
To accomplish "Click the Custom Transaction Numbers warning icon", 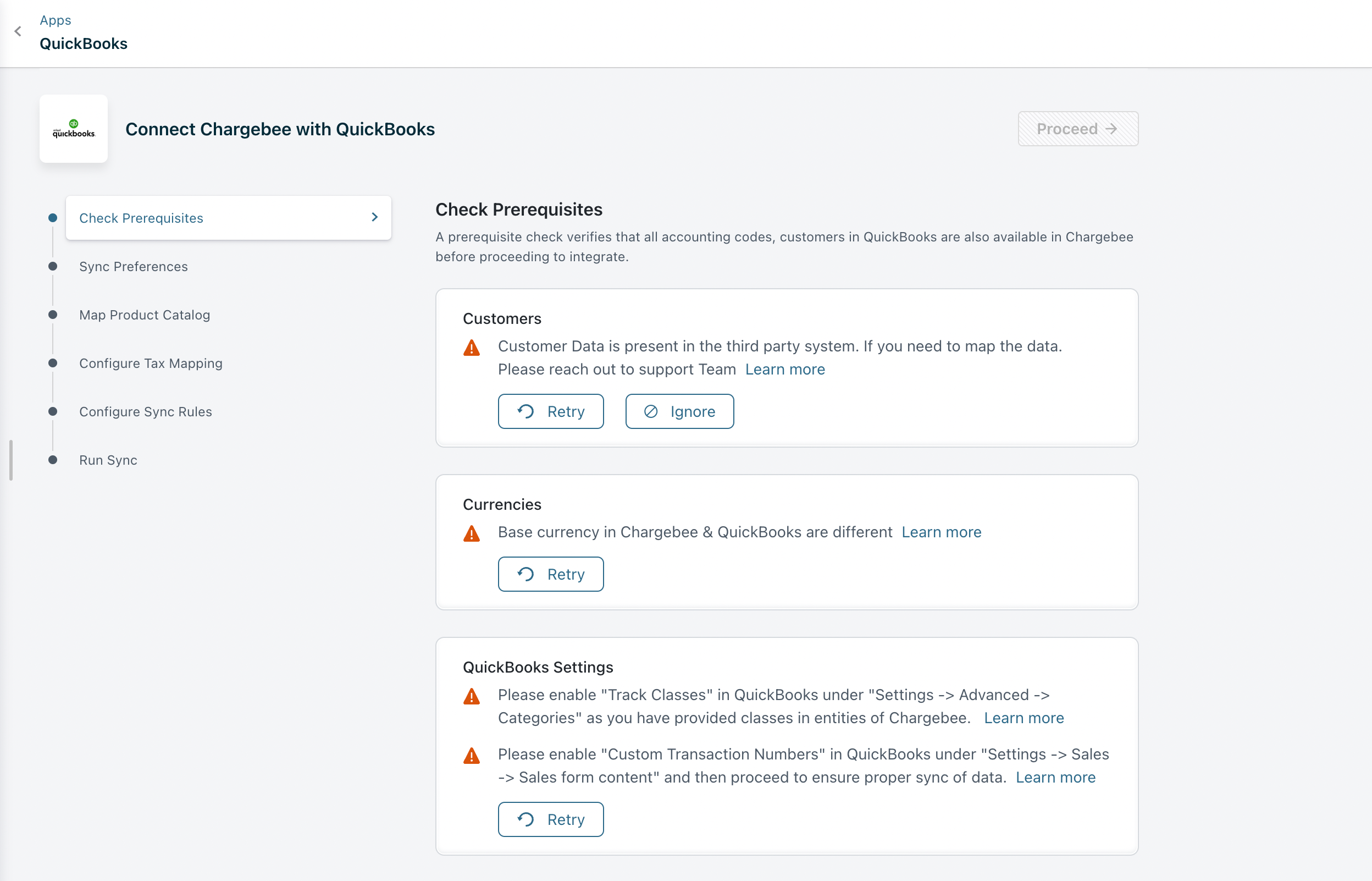I will 472,756.
